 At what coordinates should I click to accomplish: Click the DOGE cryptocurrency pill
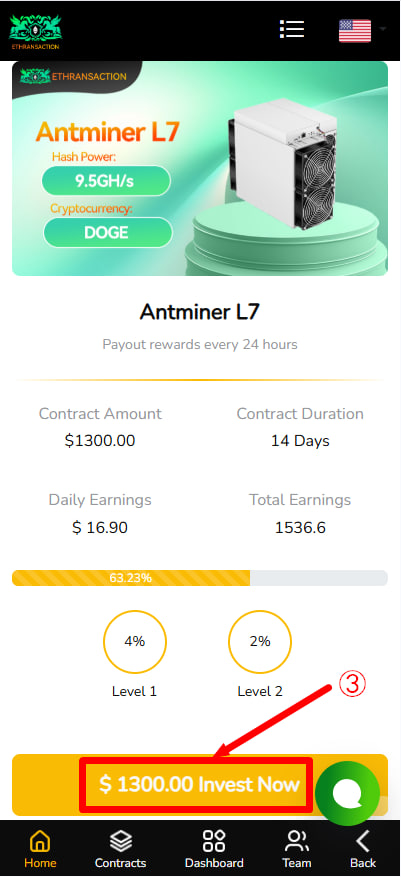point(107,232)
